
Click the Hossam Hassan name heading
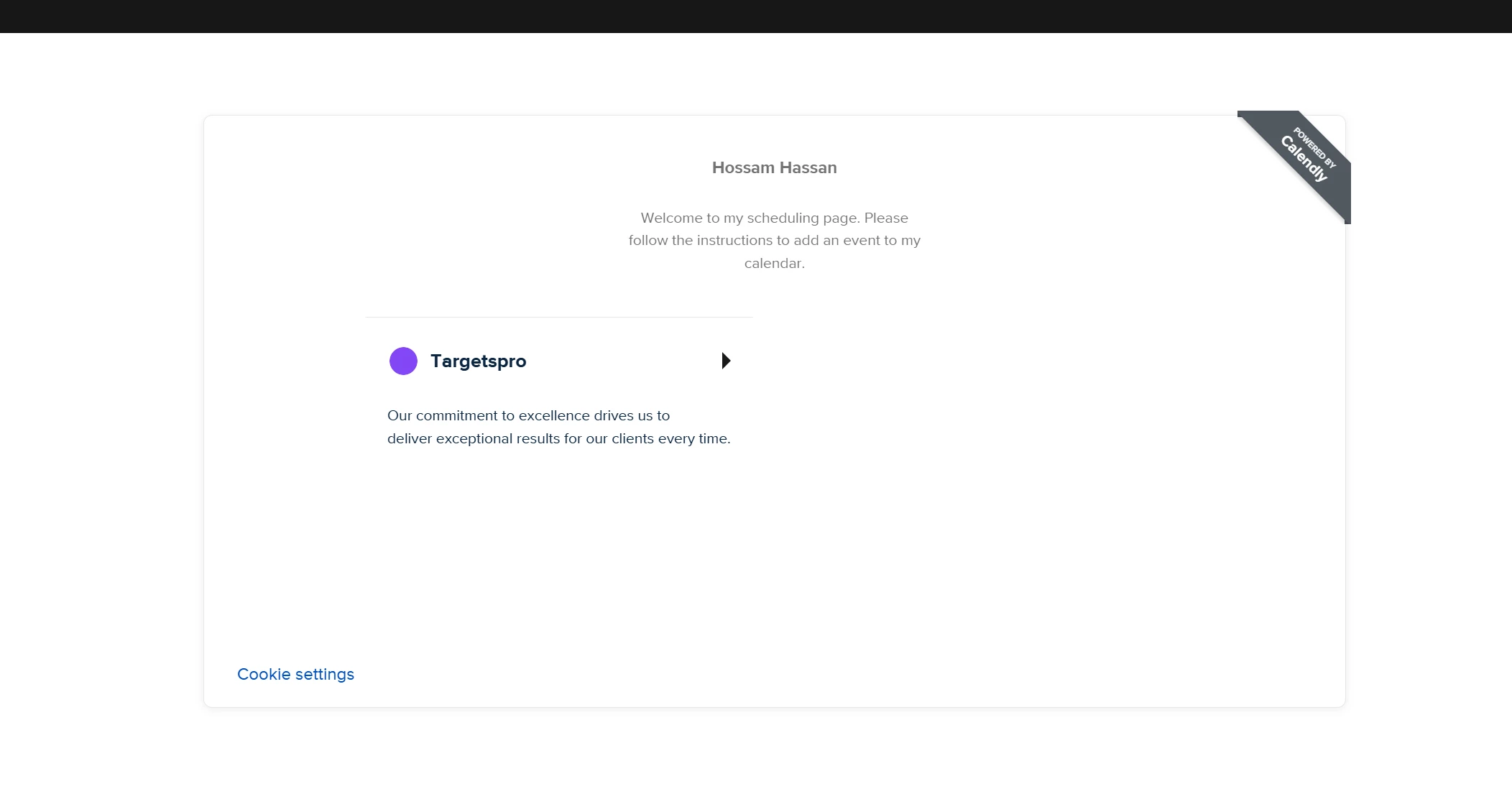tap(774, 167)
